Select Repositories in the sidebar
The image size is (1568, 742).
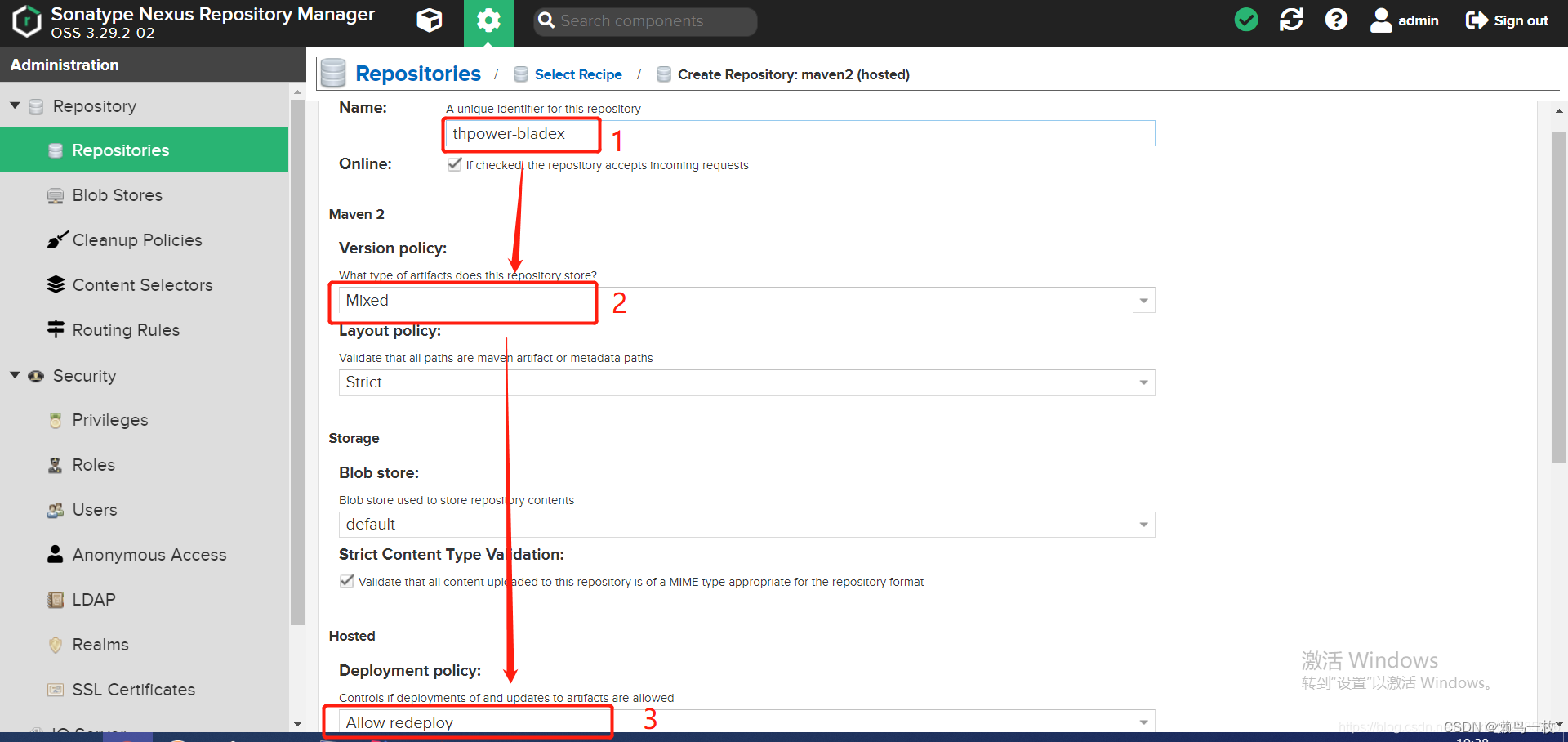tap(144, 150)
